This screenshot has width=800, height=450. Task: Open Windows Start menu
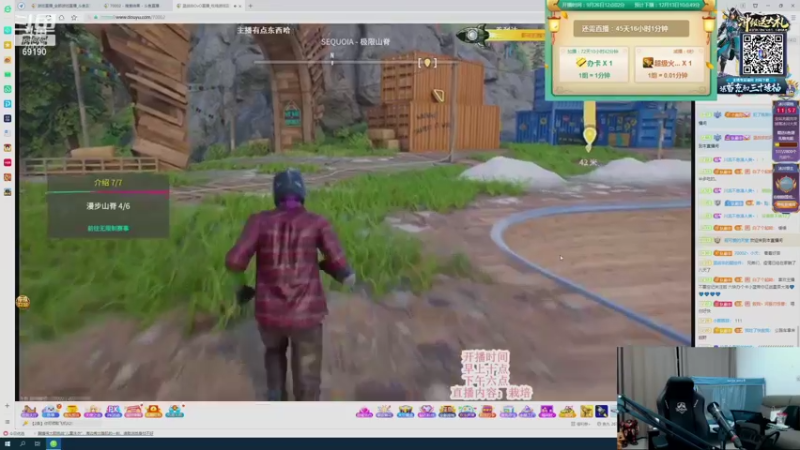point(7,444)
